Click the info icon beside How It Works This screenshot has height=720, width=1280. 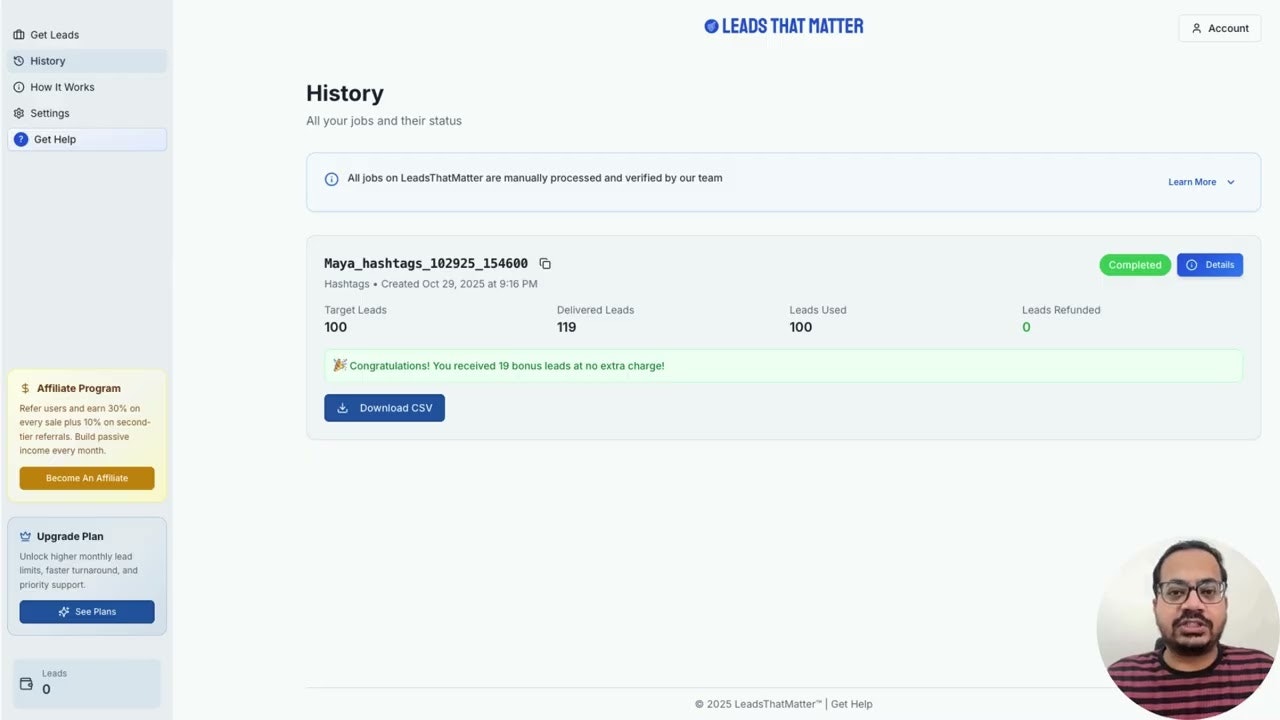[x=19, y=87]
